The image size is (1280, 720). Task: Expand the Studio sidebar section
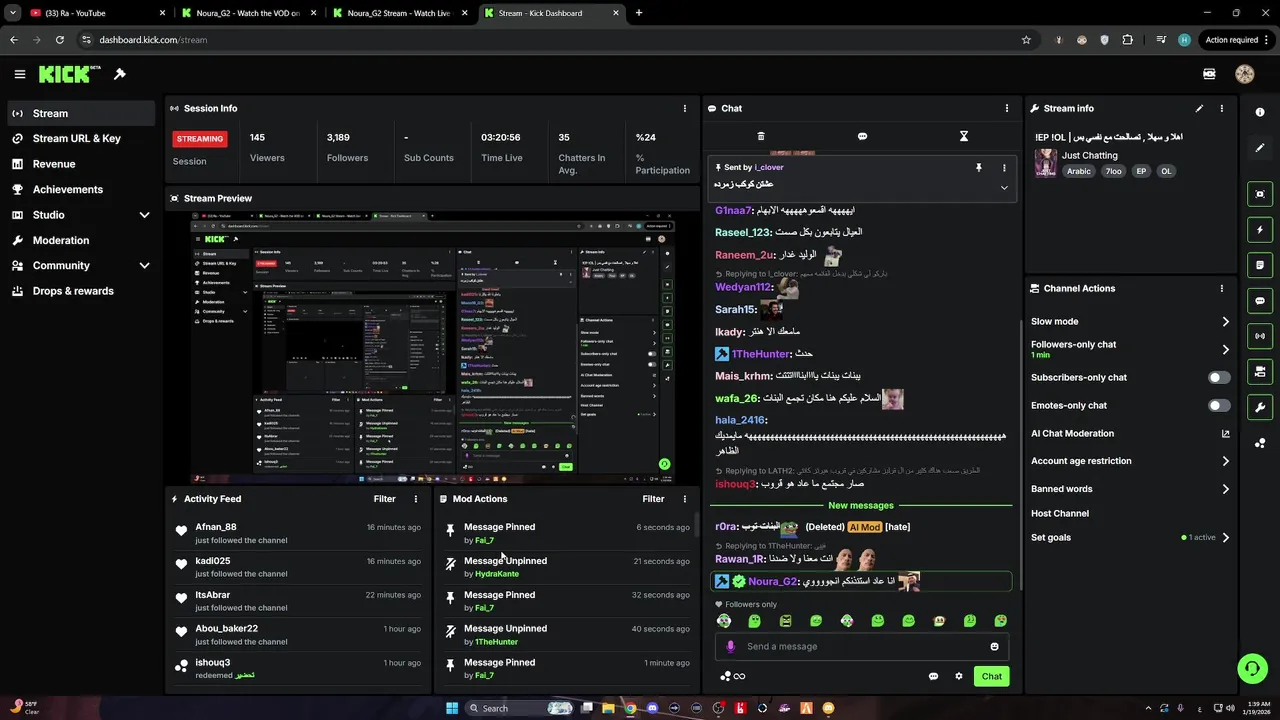pos(144,215)
